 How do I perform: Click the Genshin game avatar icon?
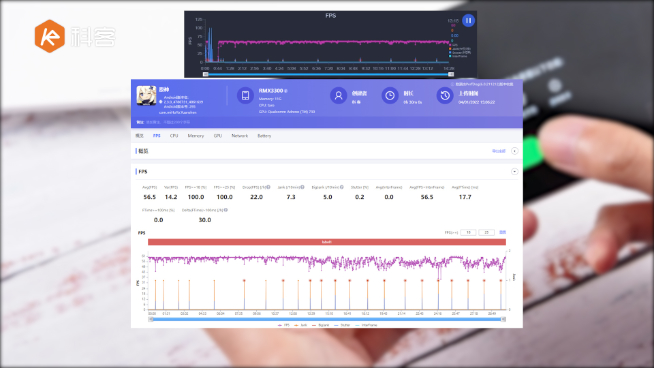coord(146,96)
